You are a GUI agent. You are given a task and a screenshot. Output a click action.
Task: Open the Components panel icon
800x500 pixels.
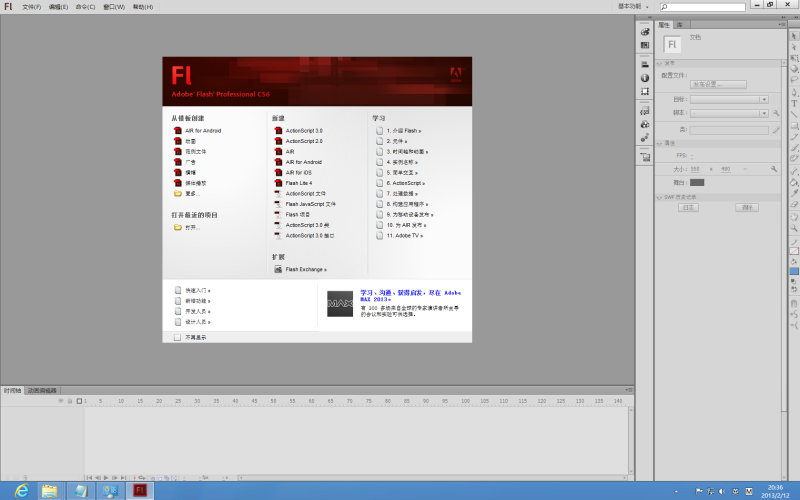coord(645,124)
